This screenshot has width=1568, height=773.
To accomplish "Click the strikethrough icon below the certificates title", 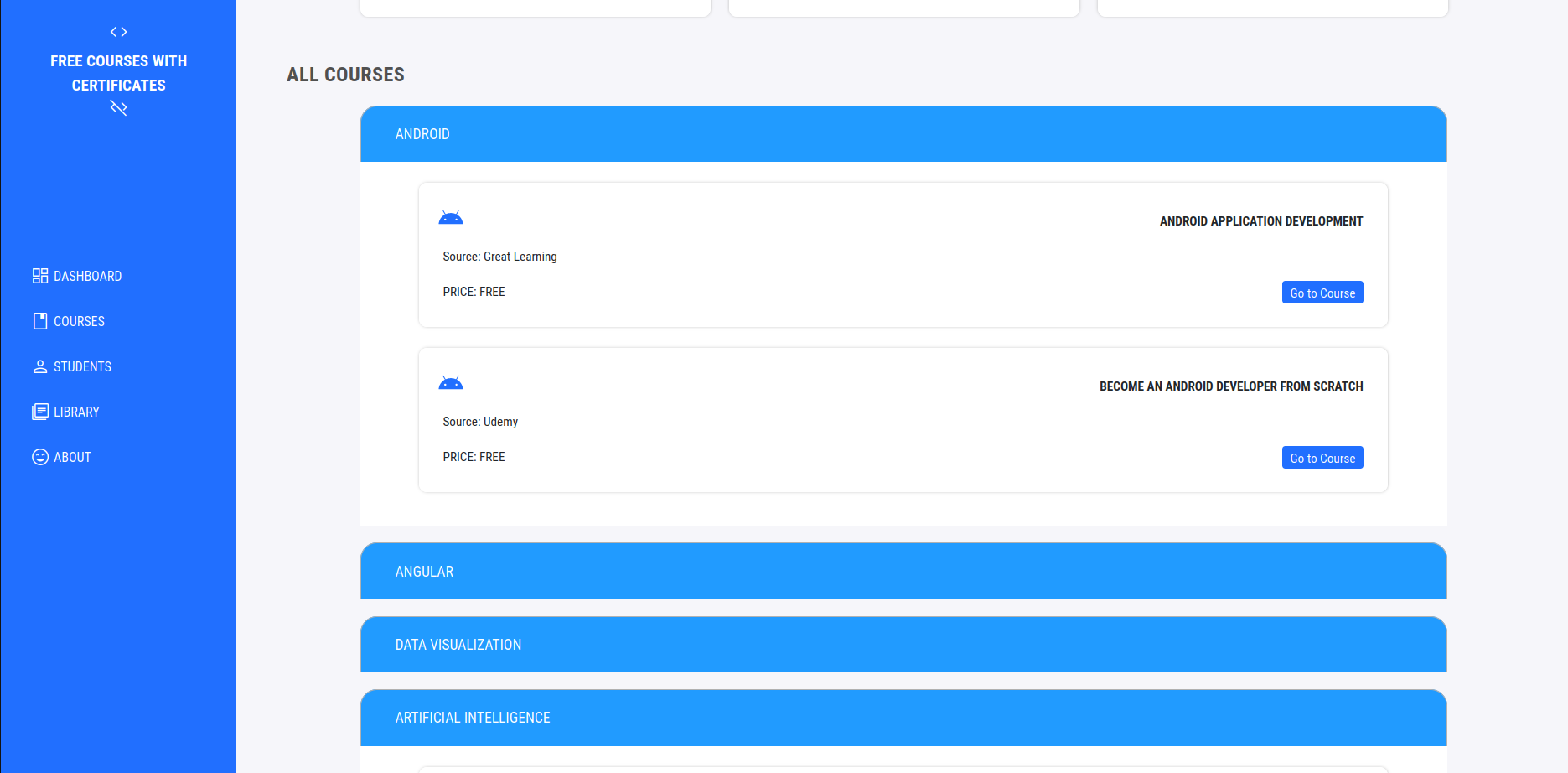I will pos(118,107).
